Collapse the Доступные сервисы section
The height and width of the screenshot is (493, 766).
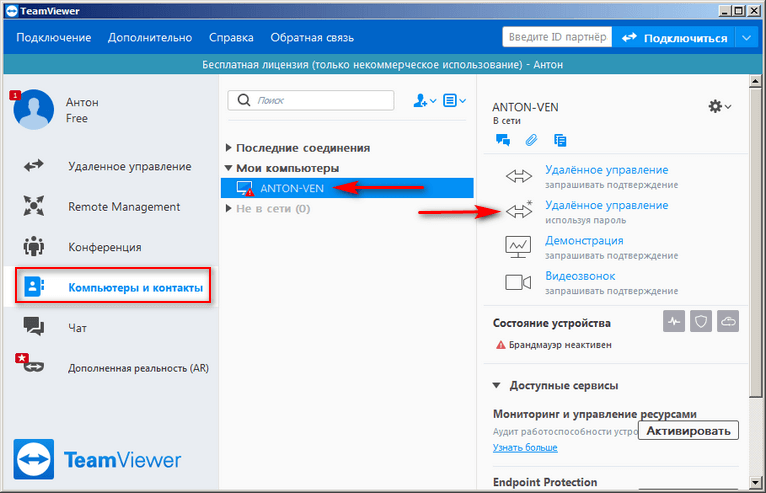coord(496,386)
